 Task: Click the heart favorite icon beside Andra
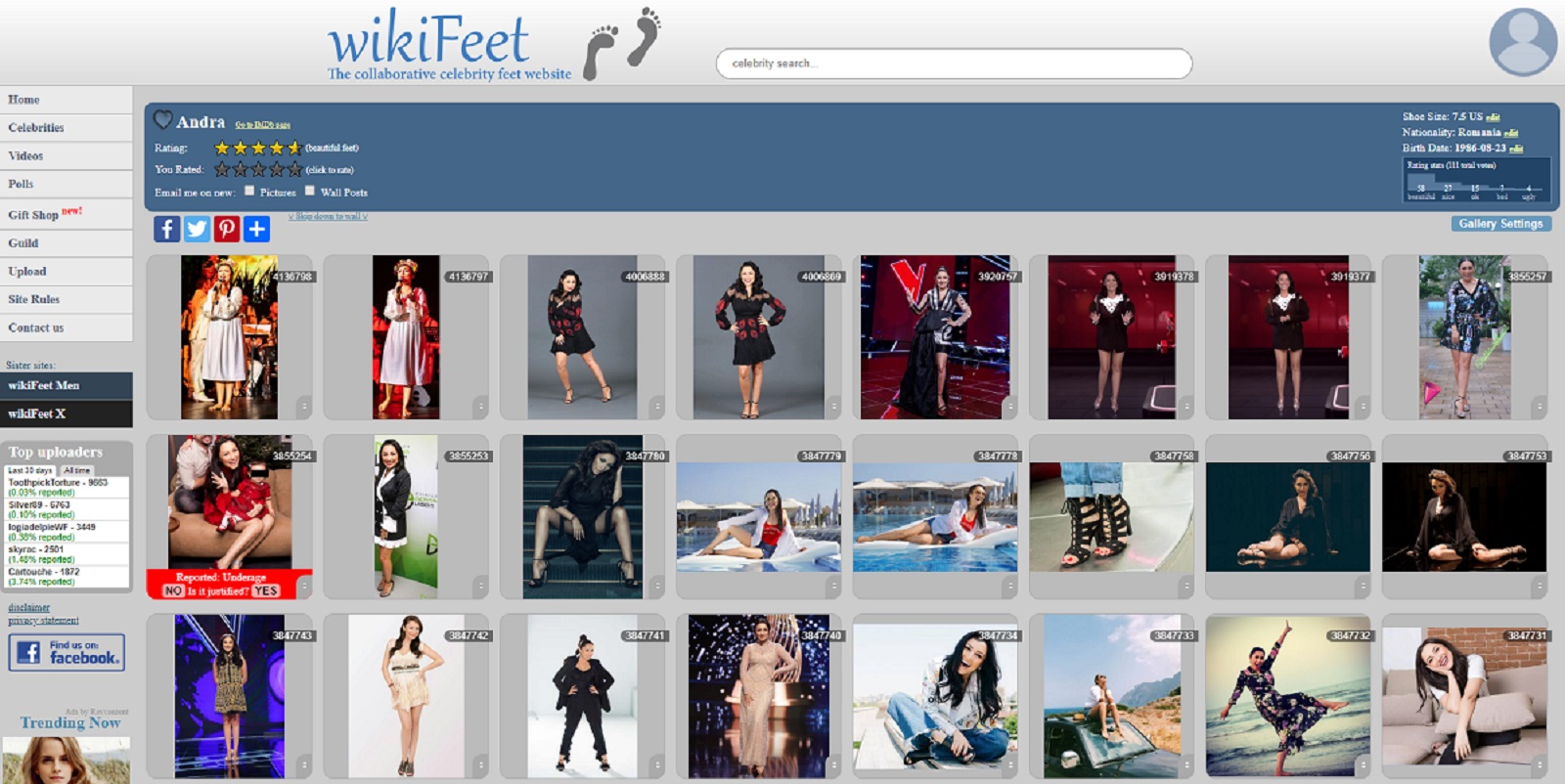pos(162,120)
